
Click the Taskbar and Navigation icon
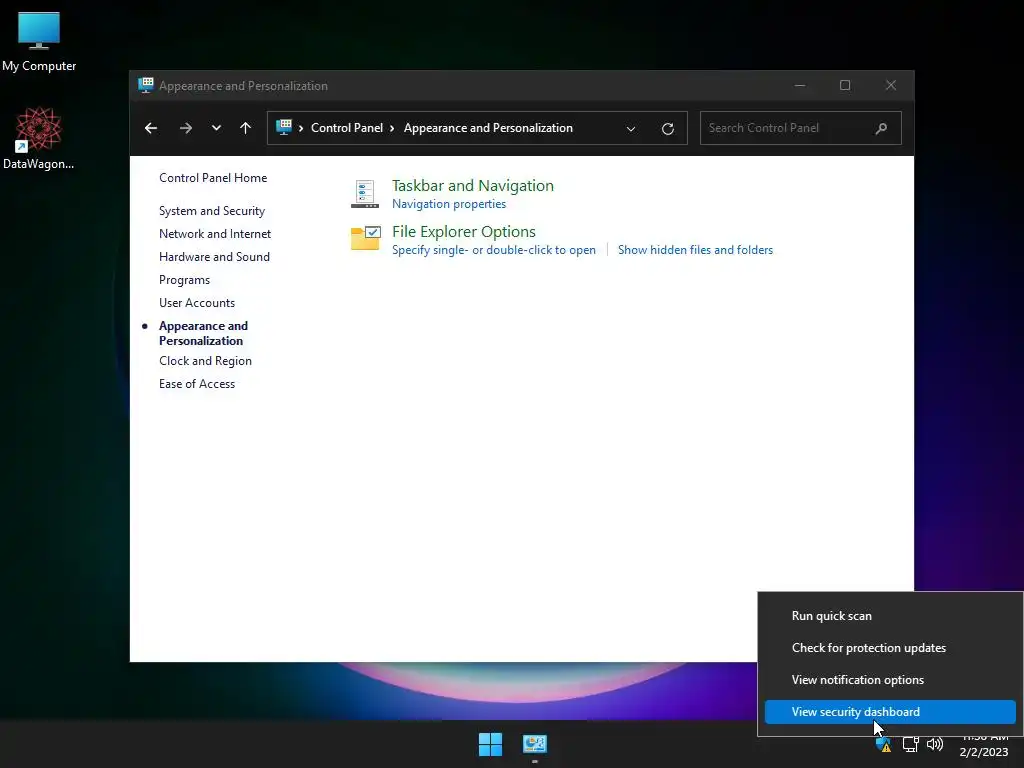pyautogui.click(x=364, y=194)
